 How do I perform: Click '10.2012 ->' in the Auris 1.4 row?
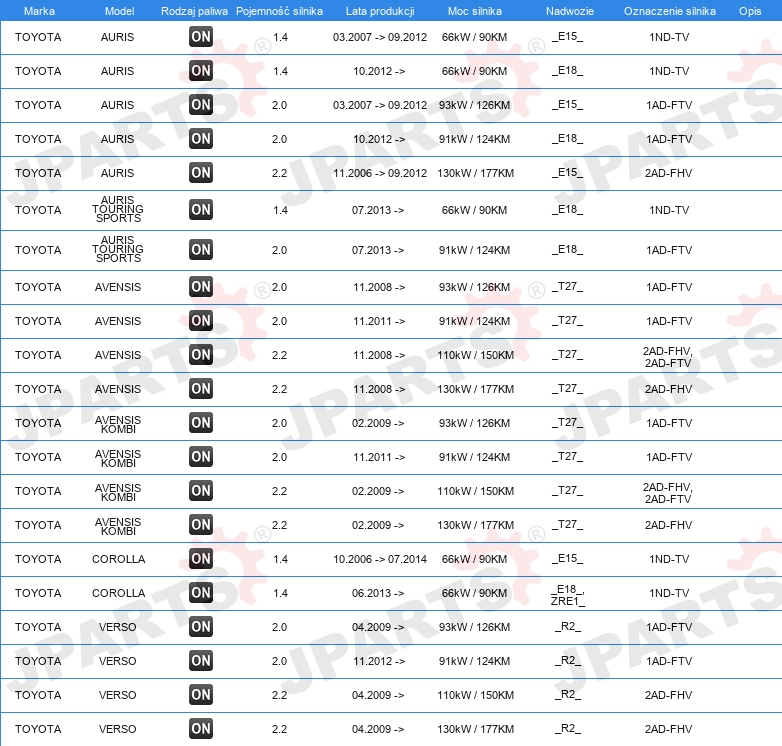[x=379, y=71]
